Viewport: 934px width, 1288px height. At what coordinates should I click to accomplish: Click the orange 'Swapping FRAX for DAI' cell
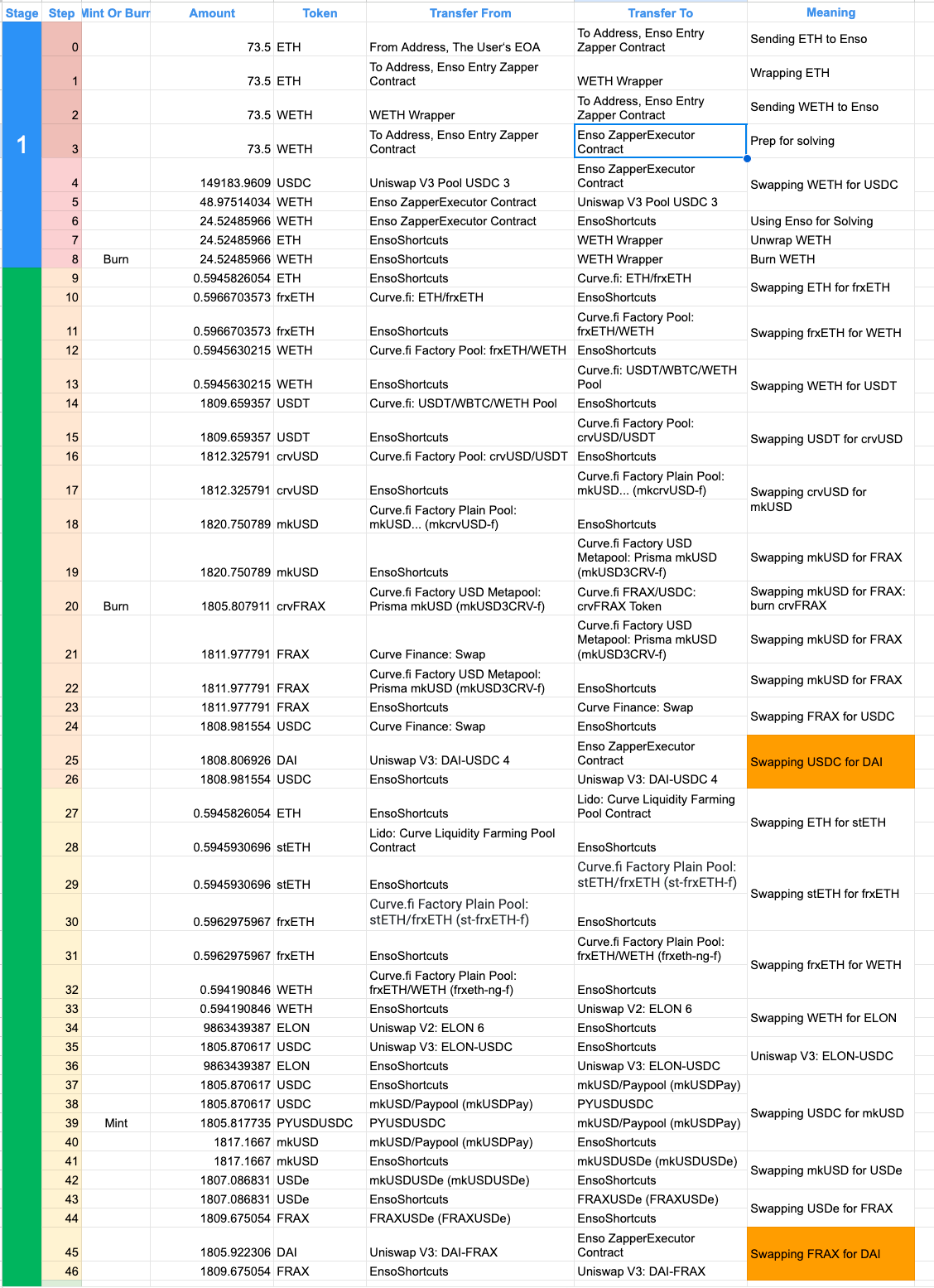coord(830,1254)
